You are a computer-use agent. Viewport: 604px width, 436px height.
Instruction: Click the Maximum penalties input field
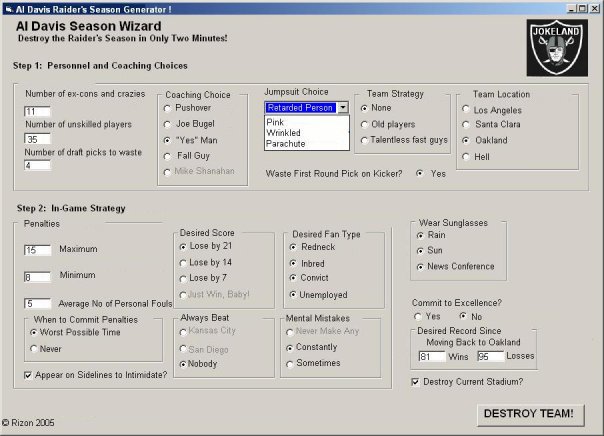click(37, 250)
